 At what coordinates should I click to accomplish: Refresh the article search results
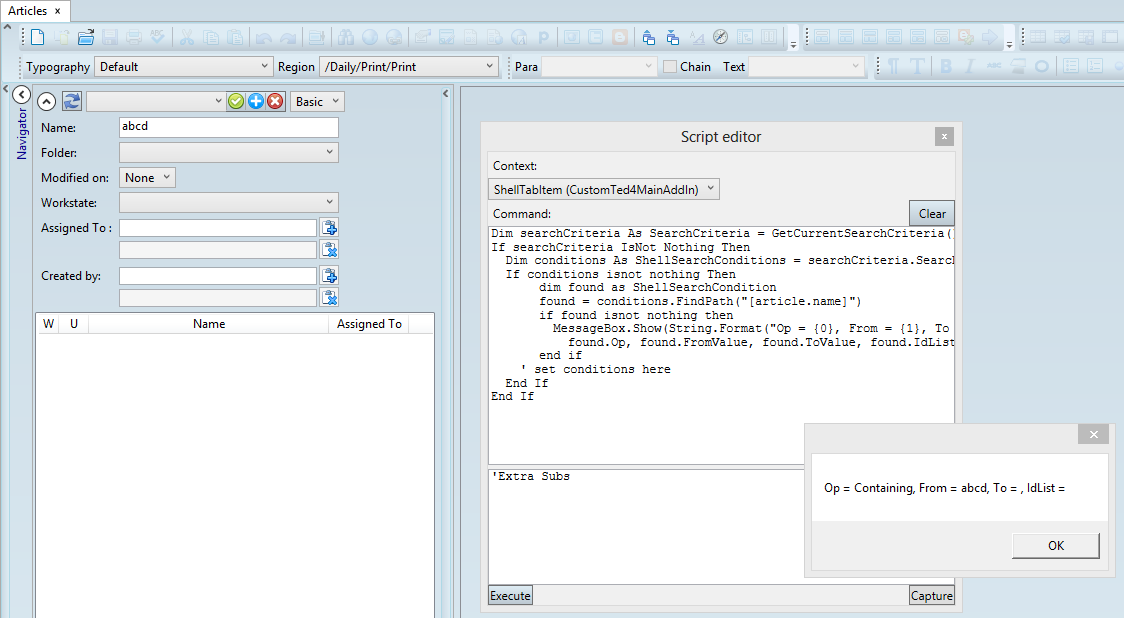72,101
